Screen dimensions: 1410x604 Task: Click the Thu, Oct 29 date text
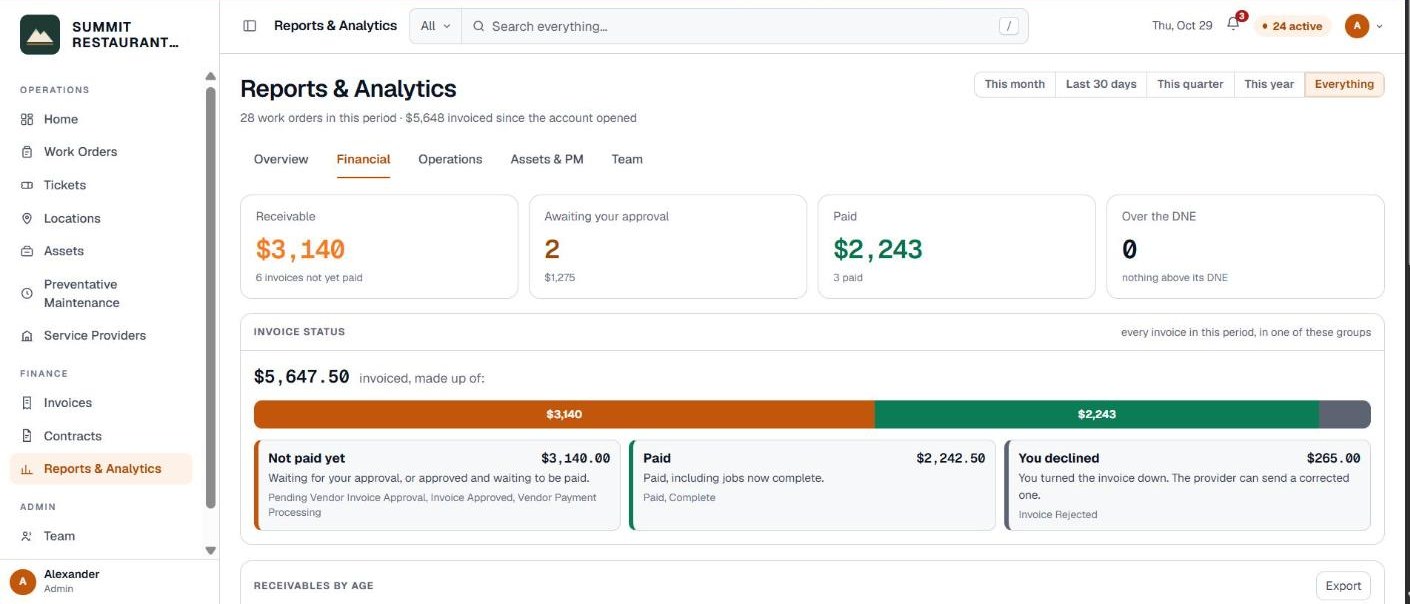click(1182, 26)
